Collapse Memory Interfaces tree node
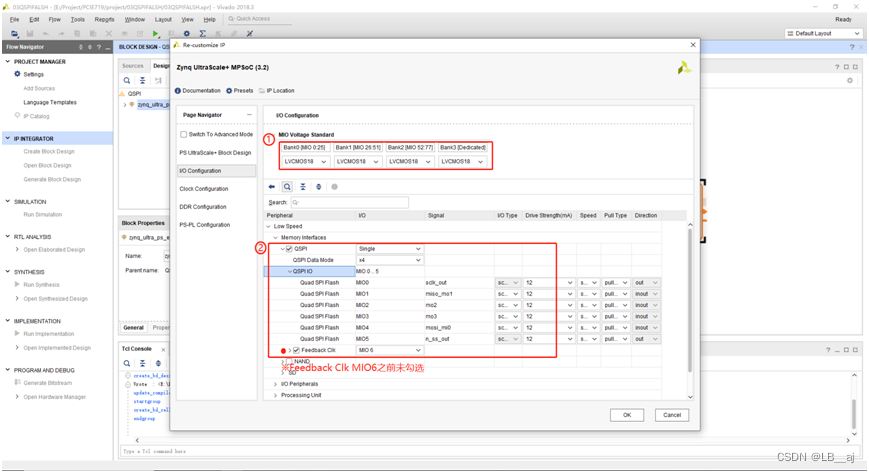This screenshot has width=869, height=473. (x=275, y=237)
